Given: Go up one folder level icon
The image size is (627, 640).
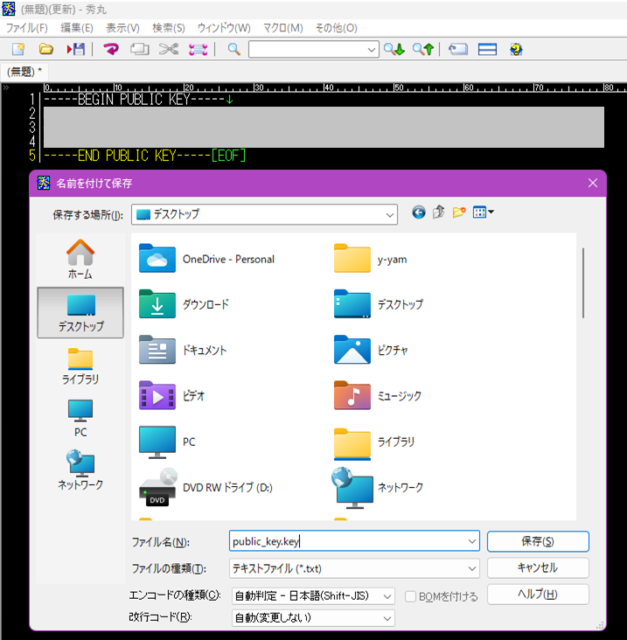Looking at the screenshot, I should pyautogui.click(x=439, y=212).
